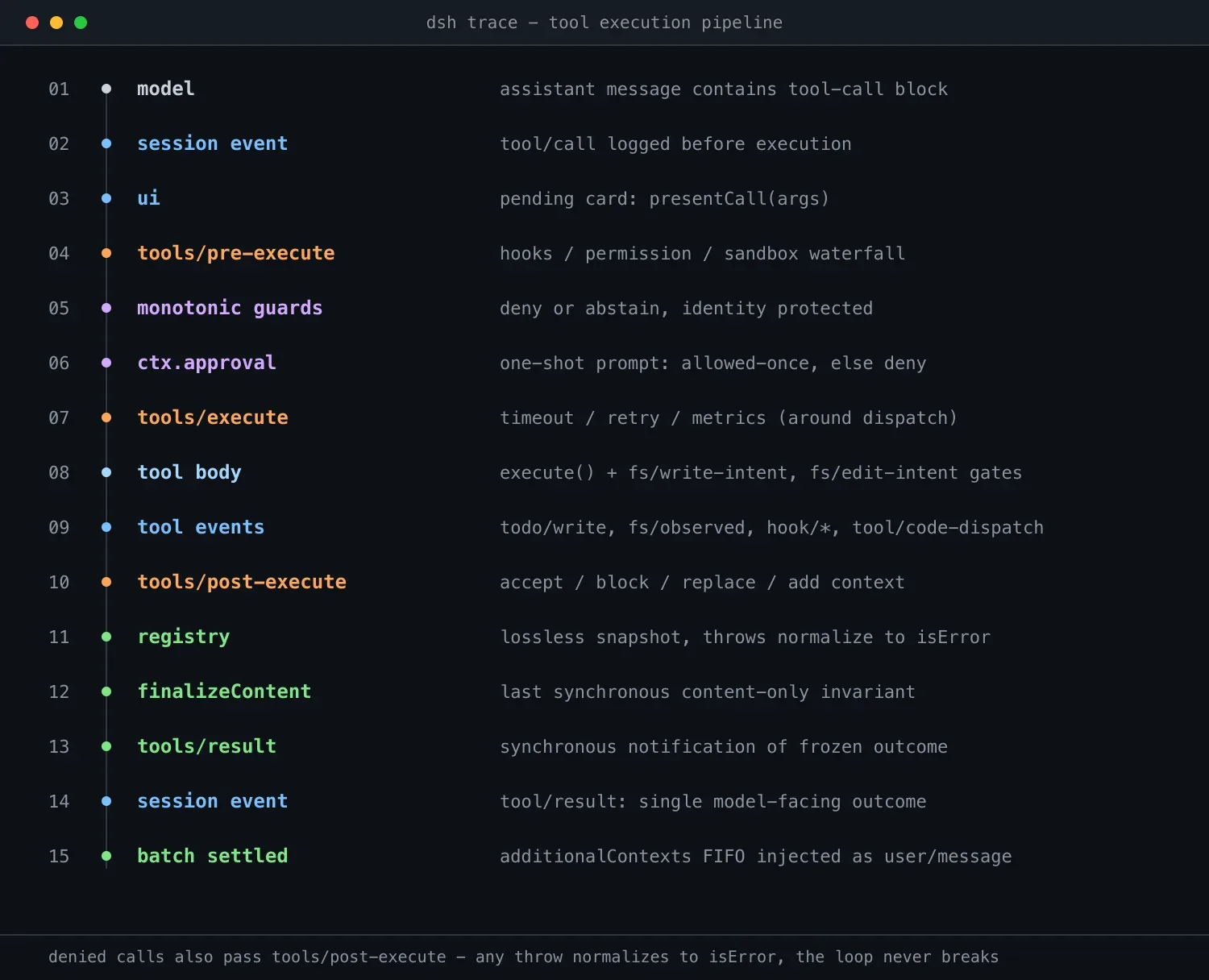This screenshot has width=1209, height=980.
Task: Click the orange dot for tools/execute
Action: click(x=106, y=417)
